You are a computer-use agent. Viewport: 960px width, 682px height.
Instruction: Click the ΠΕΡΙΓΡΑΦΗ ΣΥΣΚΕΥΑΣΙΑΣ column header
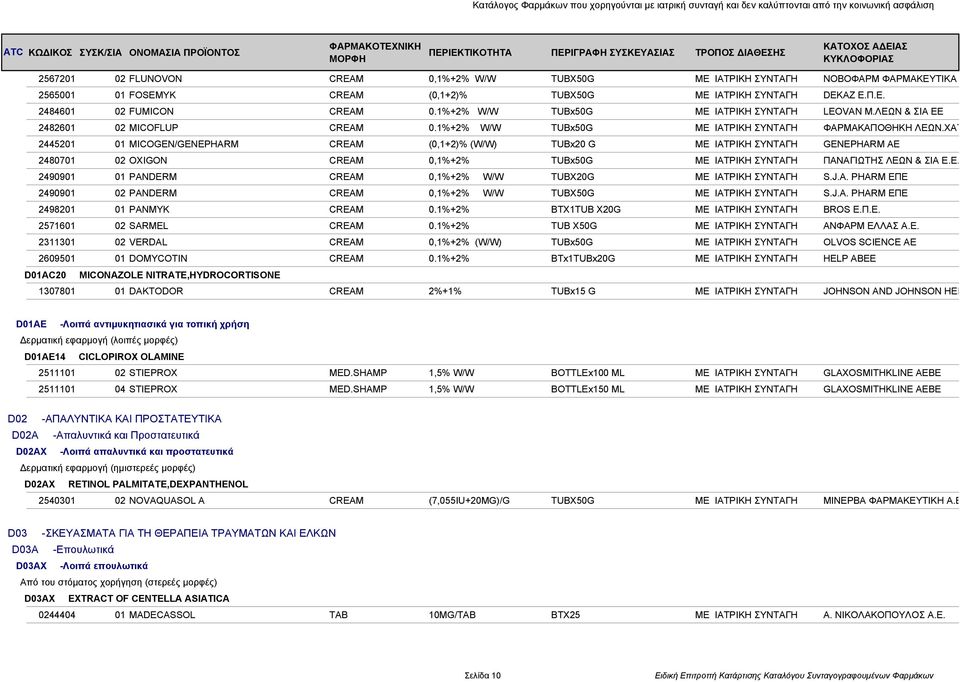pyautogui.click(x=612, y=53)
